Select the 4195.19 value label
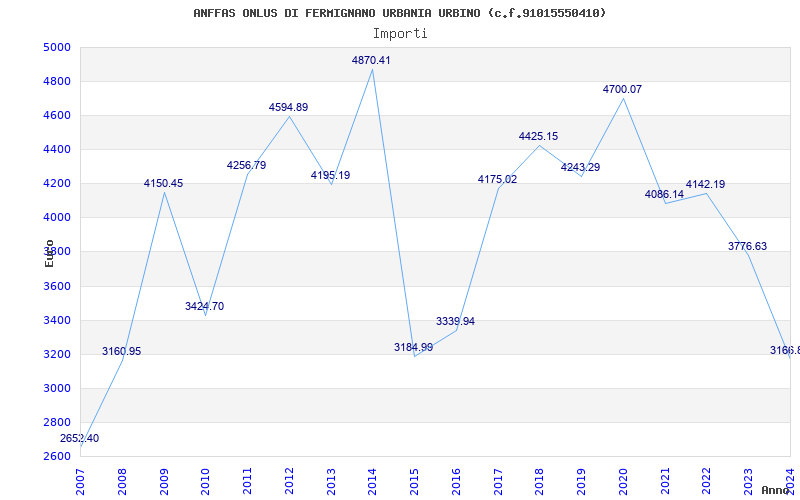Image resolution: width=800 pixels, height=500 pixels. [331, 175]
